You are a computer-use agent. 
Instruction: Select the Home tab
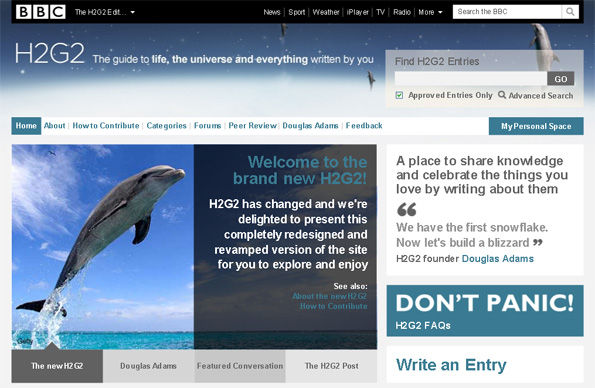(26, 126)
